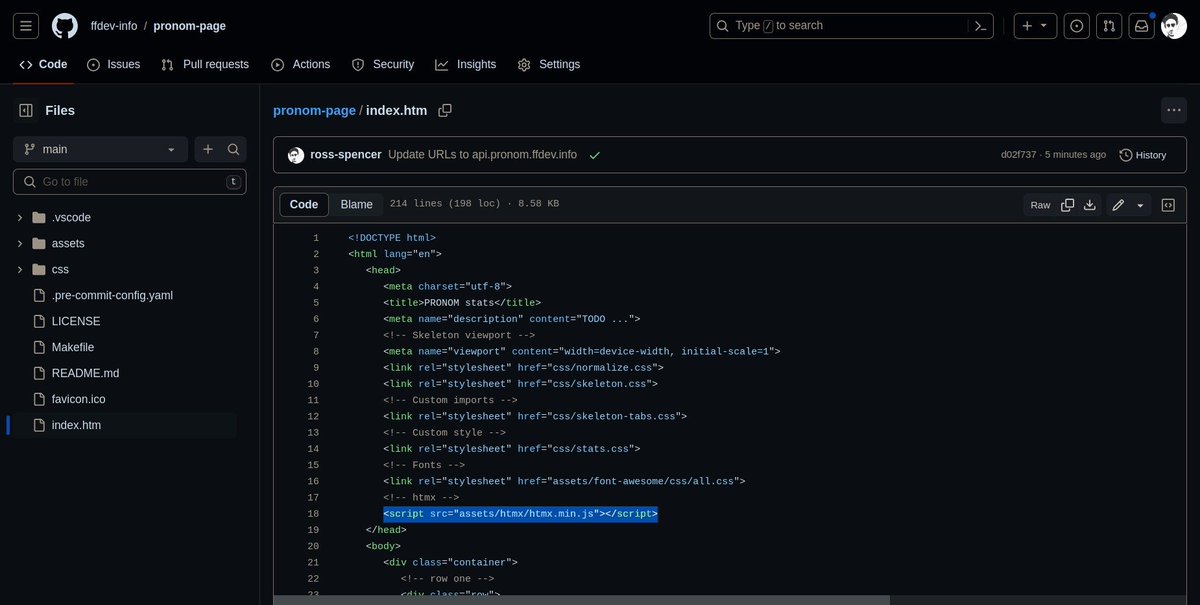Open README.md in file tree
The width and height of the screenshot is (1200, 605).
click(85, 373)
